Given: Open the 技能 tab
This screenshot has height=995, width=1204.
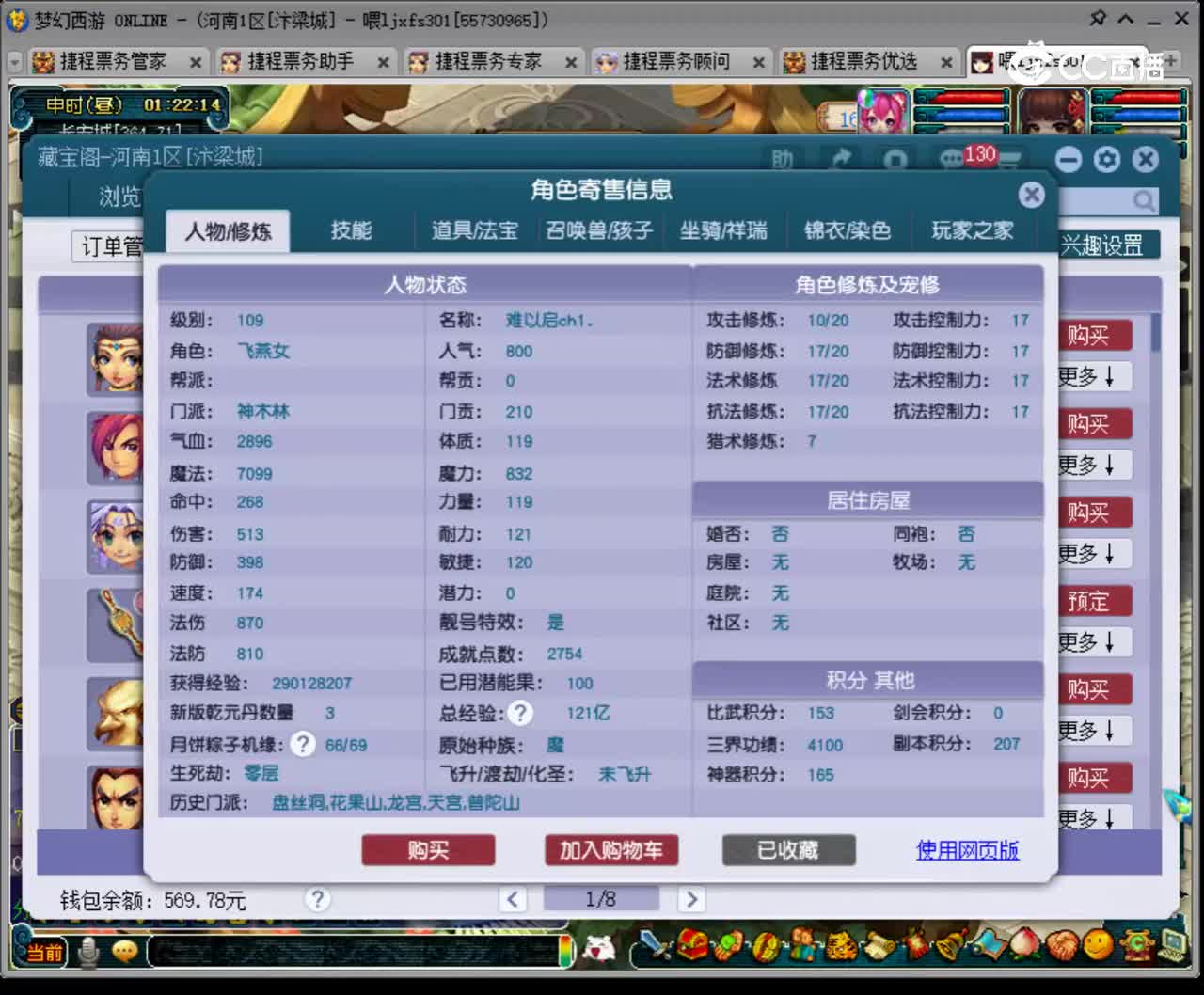Looking at the screenshot, I should point(351,230).
